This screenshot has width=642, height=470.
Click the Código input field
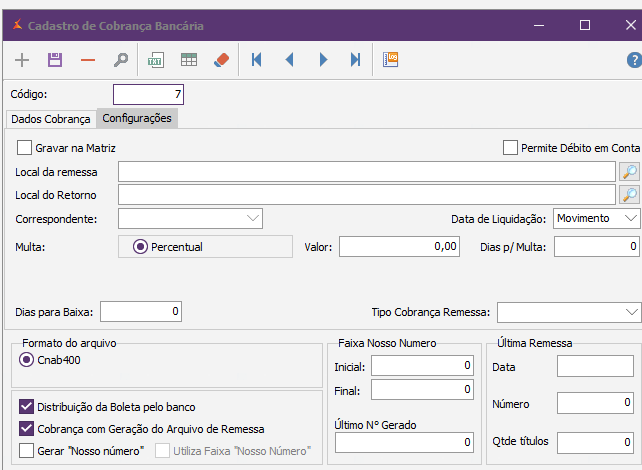tap(148, 95)
